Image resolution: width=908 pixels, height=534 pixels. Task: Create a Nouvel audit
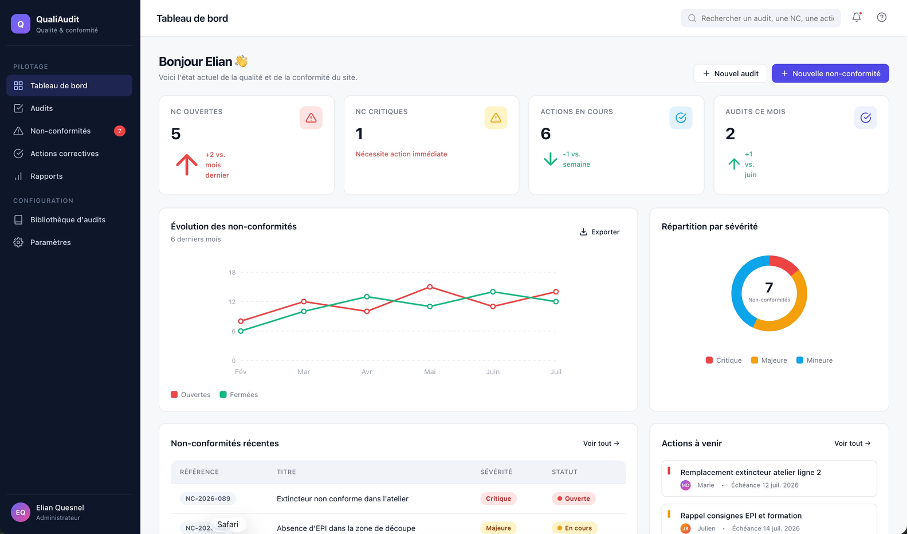click(x=730, y=74)
